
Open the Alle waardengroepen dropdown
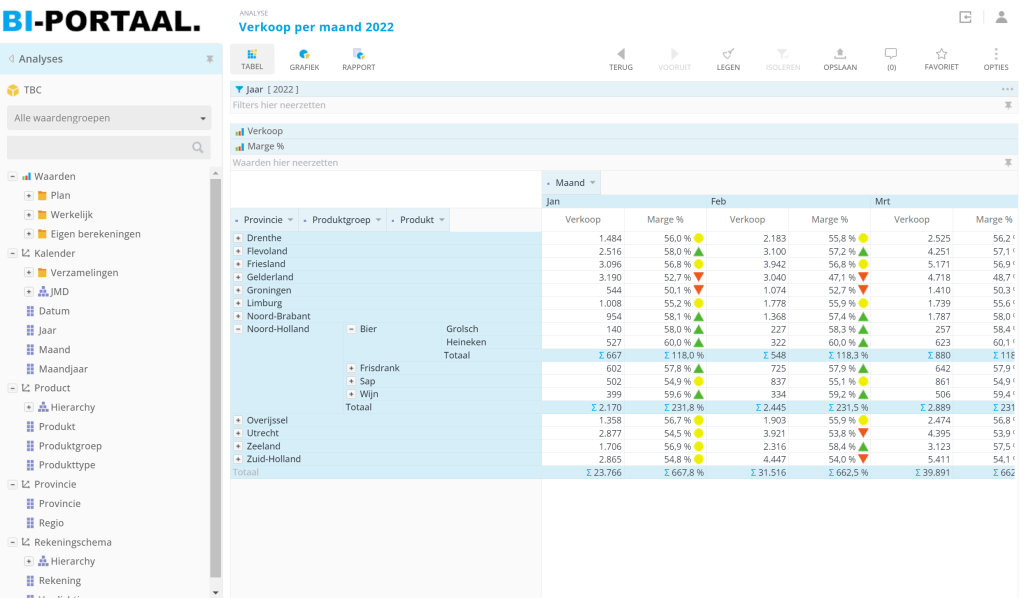pos(109,118)
